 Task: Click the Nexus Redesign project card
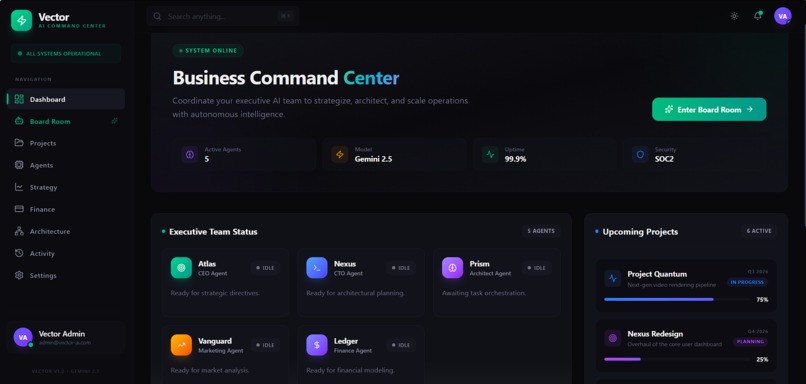686,345
